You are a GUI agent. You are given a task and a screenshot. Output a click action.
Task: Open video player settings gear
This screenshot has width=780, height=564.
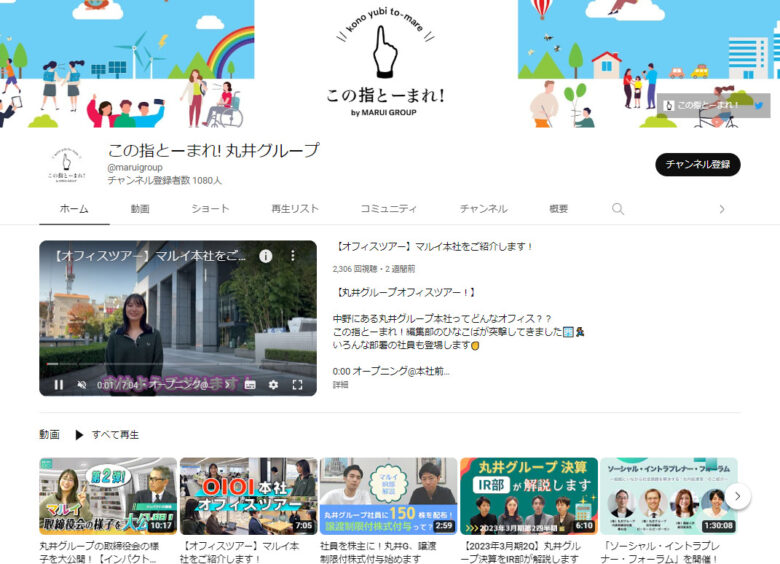click(273, 384)
